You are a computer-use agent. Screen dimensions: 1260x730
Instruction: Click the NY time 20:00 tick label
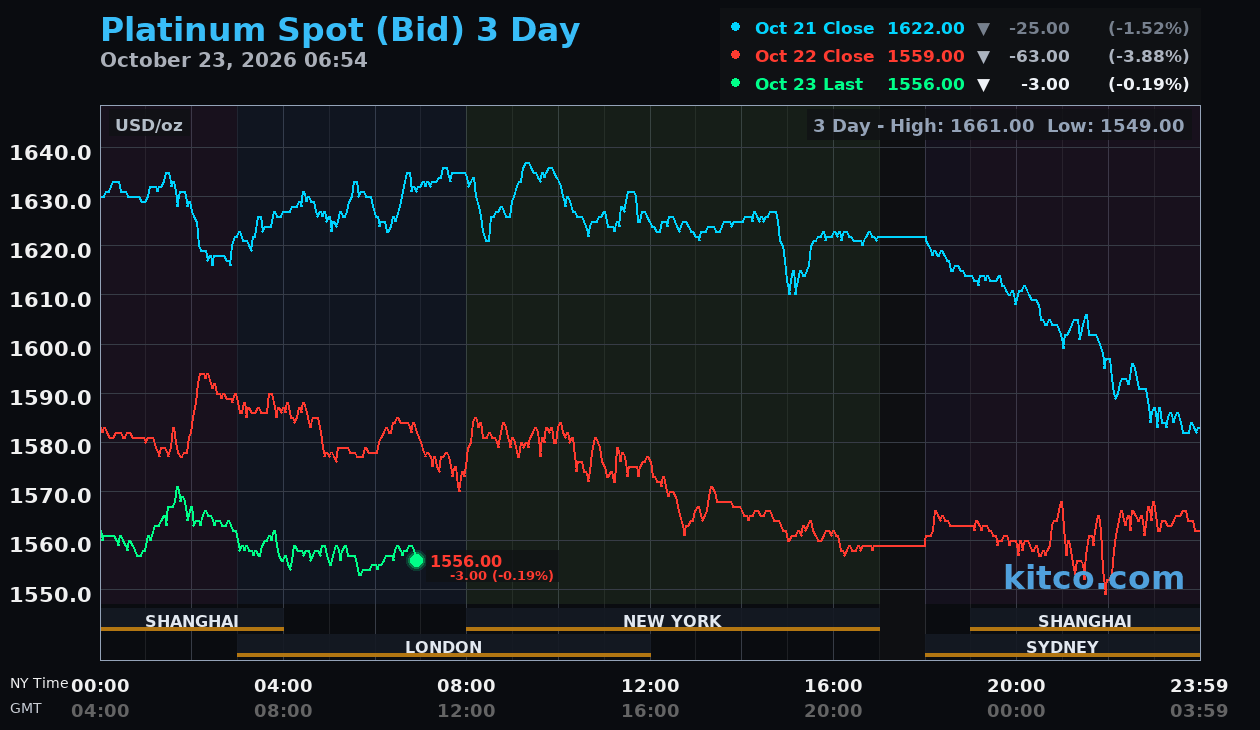pyautogui.click(x=1016, y=686)
